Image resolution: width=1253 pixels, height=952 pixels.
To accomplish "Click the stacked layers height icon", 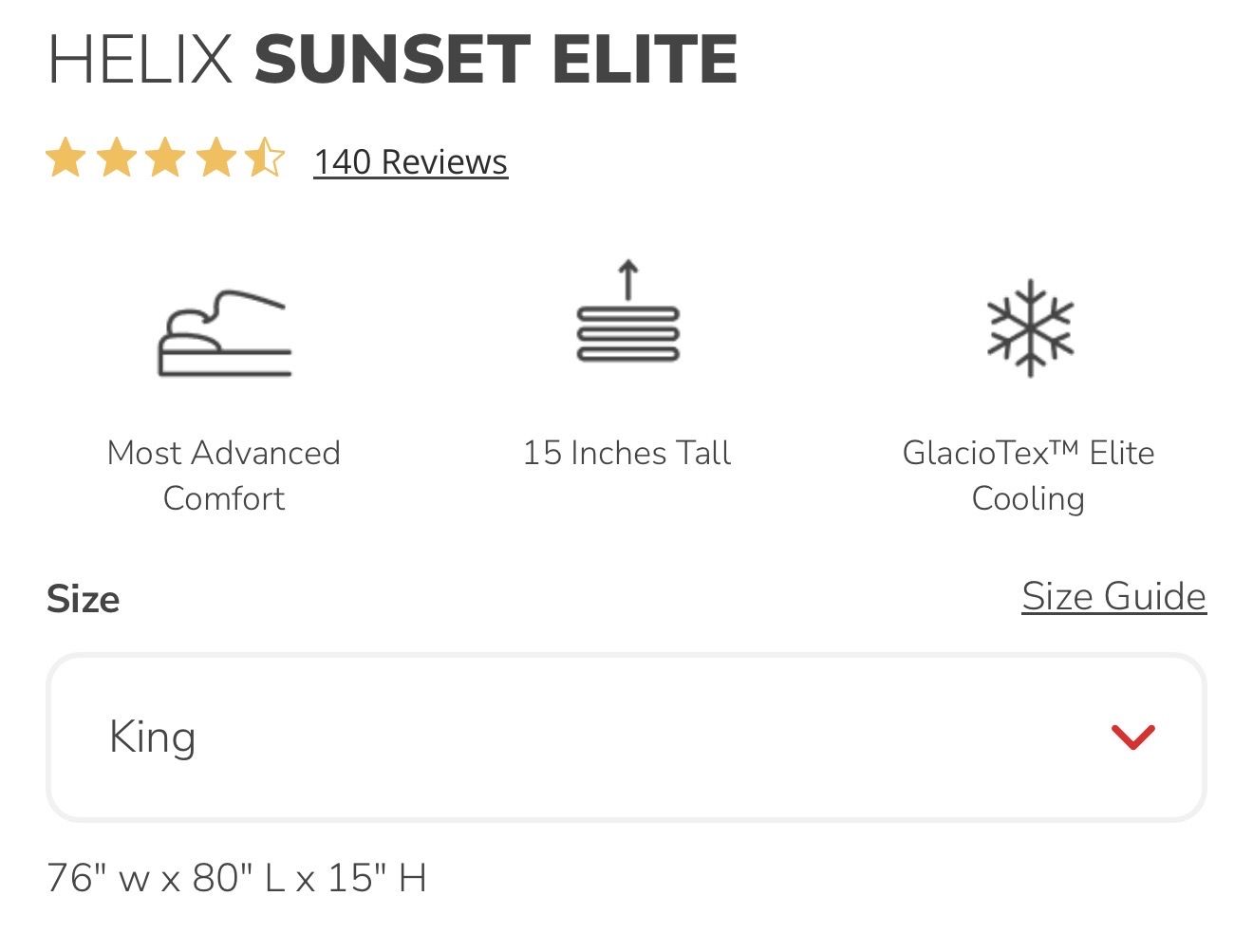I will 627,316.
